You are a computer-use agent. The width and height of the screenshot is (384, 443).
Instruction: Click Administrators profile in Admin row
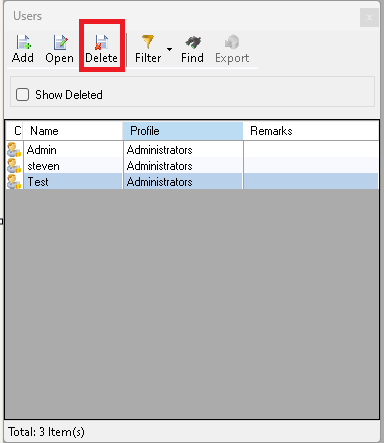183,150
